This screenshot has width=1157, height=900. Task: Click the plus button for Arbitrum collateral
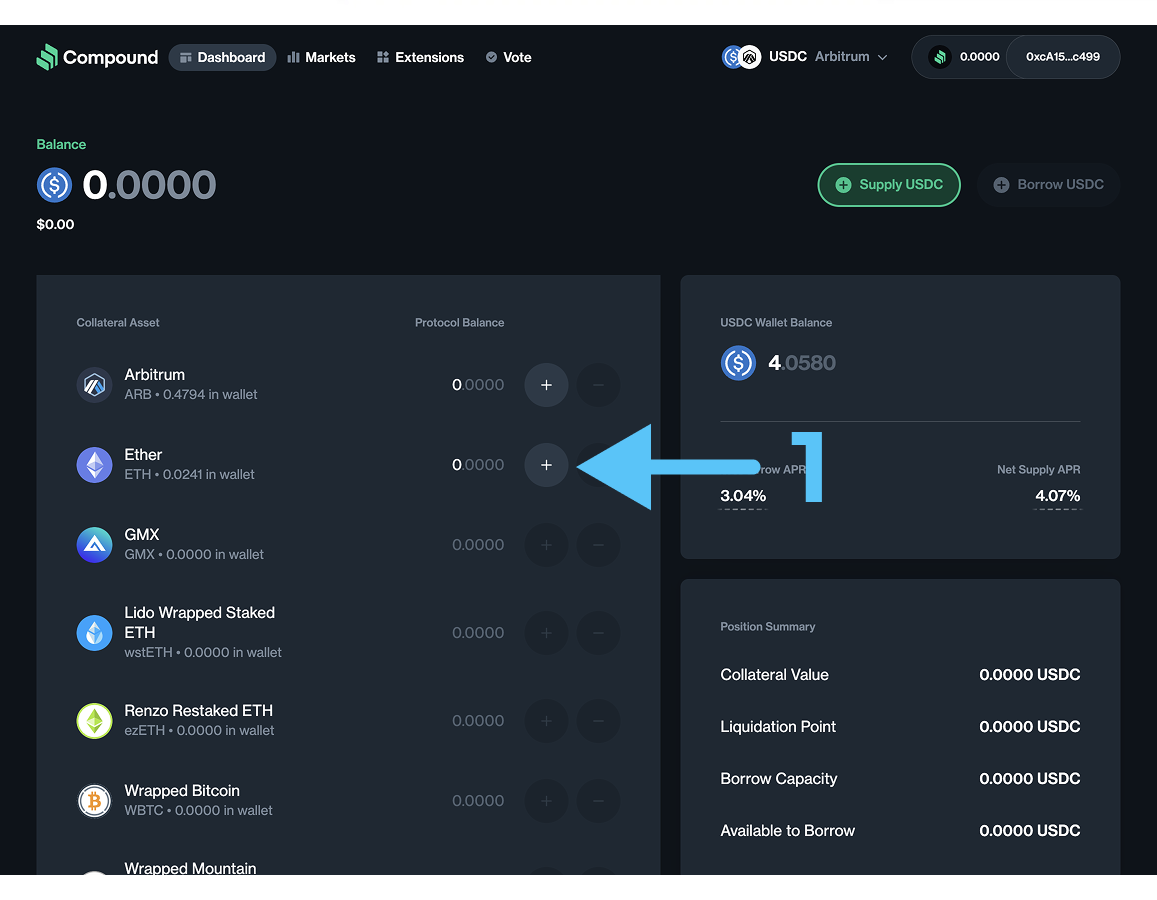coord(546,385)
